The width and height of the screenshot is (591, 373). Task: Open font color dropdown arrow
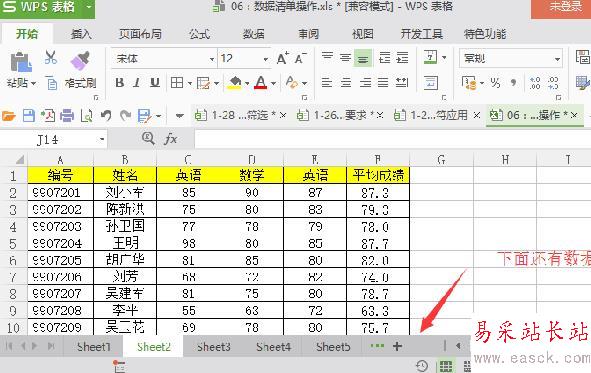click(274, 83)
